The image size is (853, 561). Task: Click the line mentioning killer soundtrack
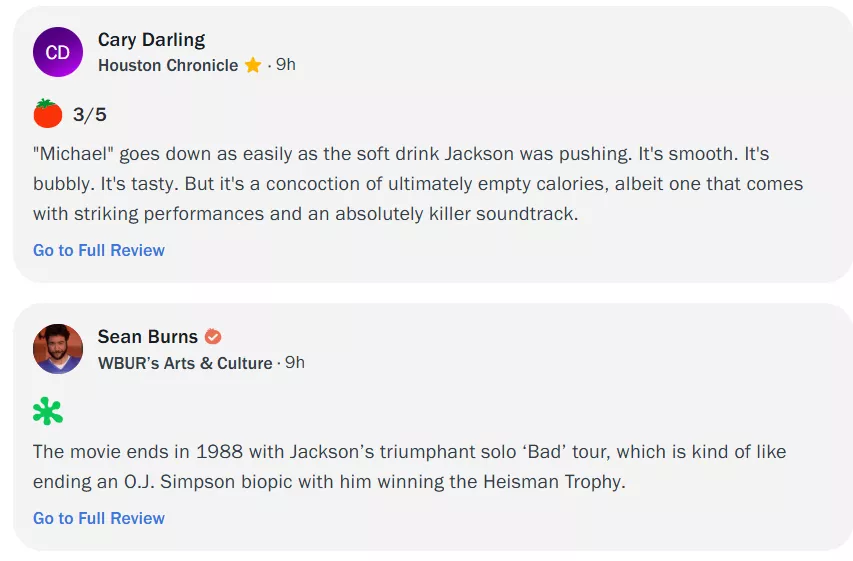[x=305, y=214]
